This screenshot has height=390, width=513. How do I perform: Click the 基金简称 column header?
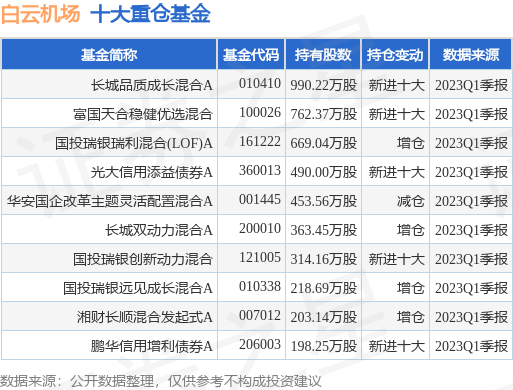tap(109, 54)
